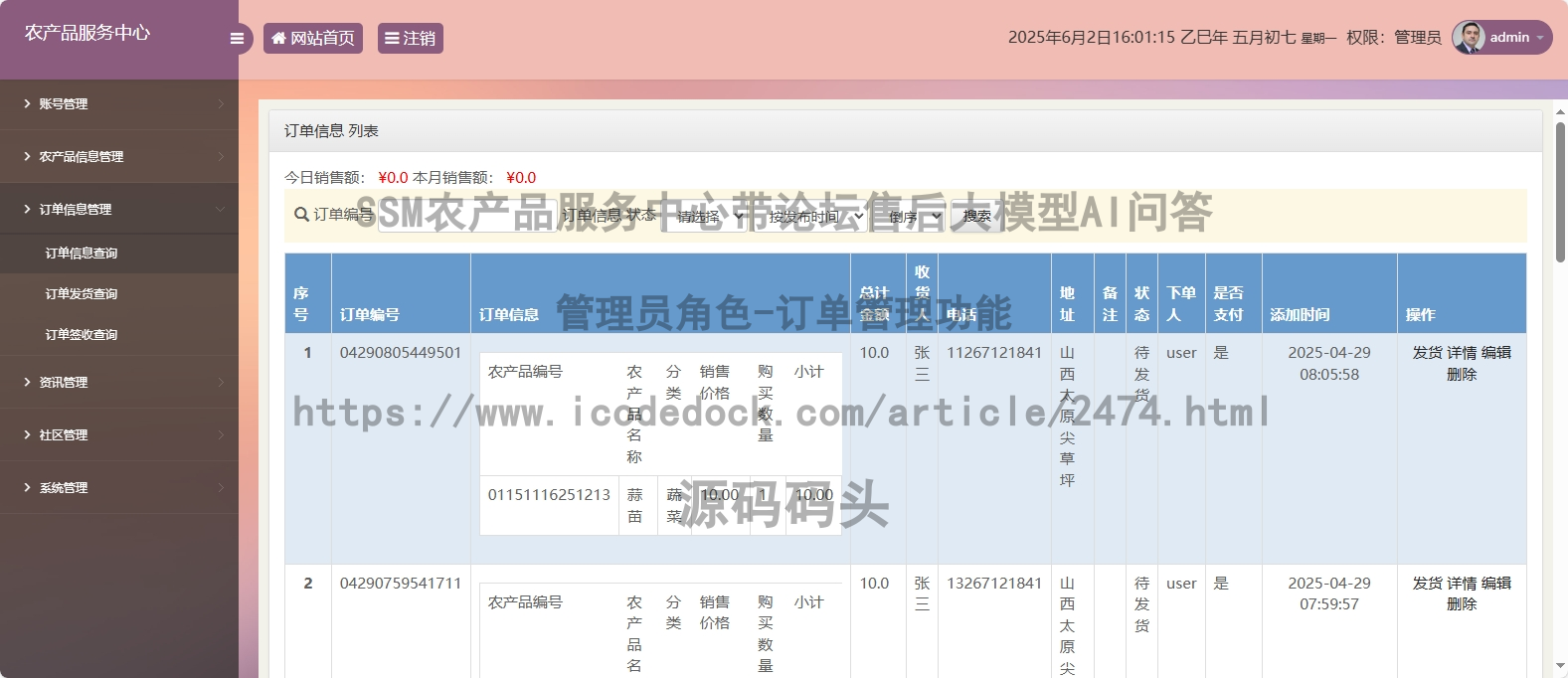The height and width of the screenshot is (678, 1568).
Task: Click the 农产品服务中心 site title
Action: coord(87,33)
